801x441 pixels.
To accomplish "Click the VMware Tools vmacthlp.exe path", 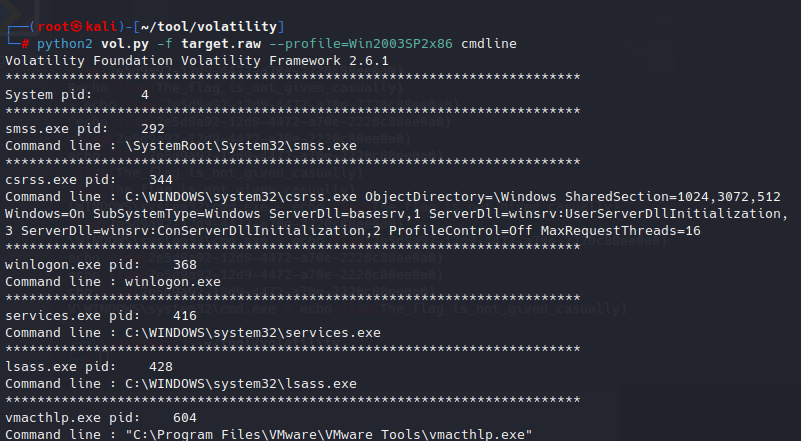I will tap(329, 434).
